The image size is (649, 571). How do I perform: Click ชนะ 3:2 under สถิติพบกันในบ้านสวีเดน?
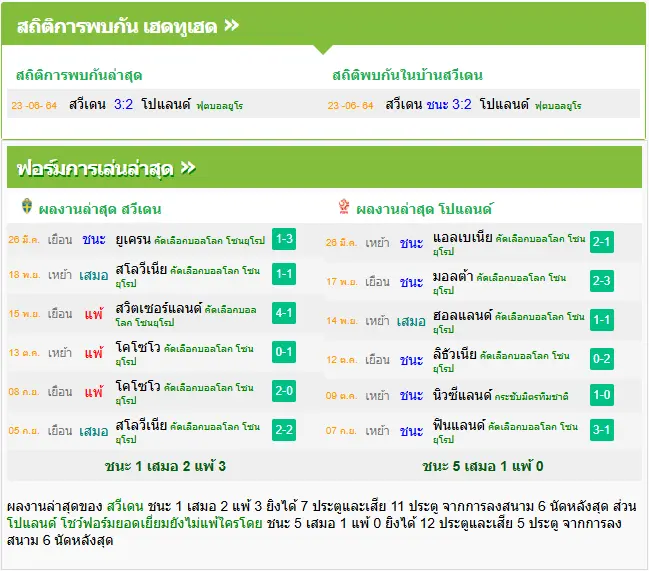(449, 104)
